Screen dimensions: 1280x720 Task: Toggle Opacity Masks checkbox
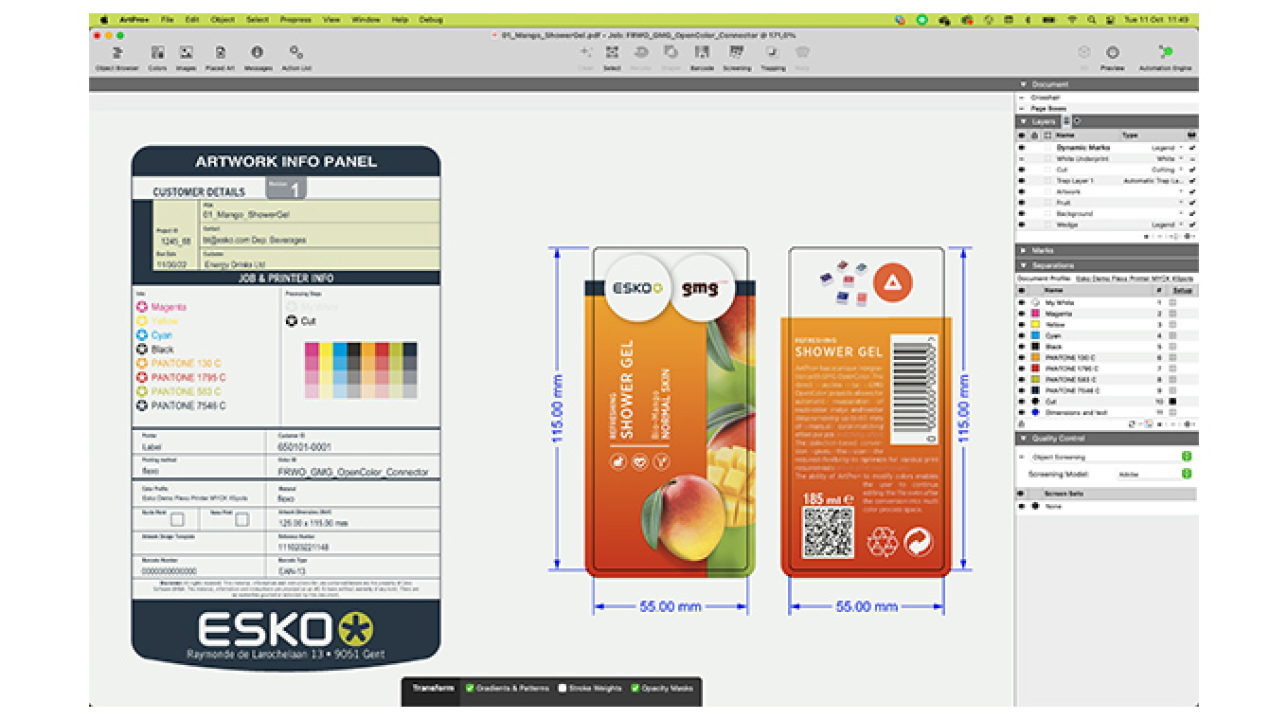[x=635, y=688]
